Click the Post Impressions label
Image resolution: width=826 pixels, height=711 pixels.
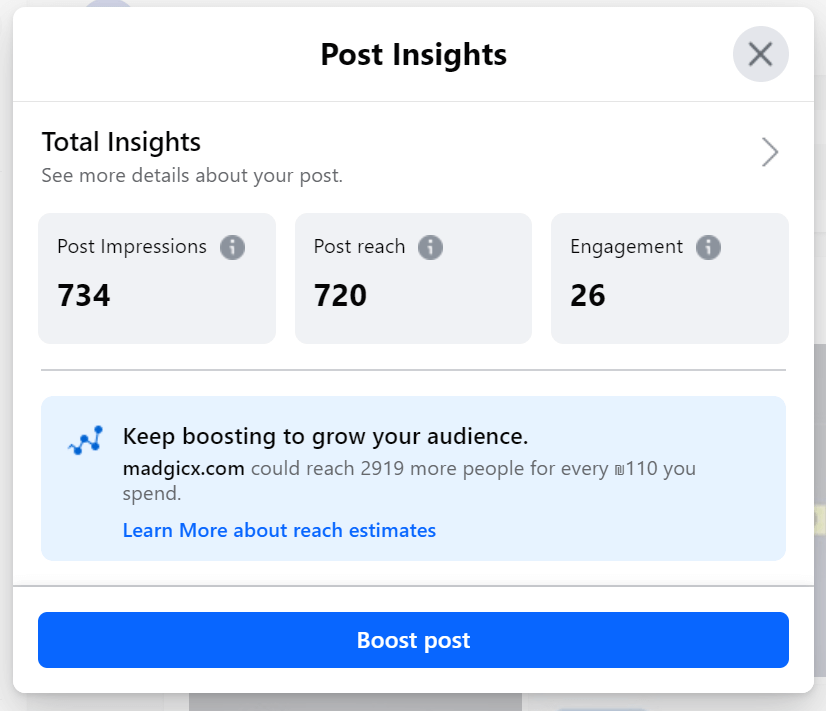pos(132,246)
